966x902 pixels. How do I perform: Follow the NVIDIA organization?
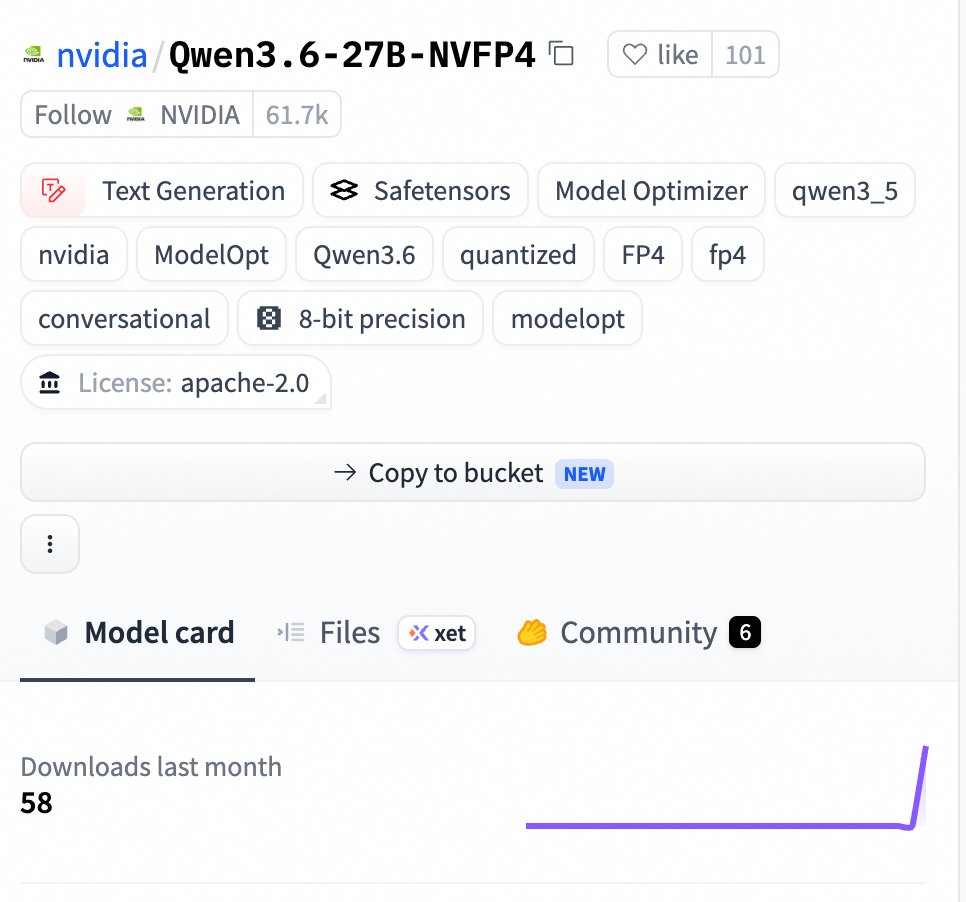[137, 115]
